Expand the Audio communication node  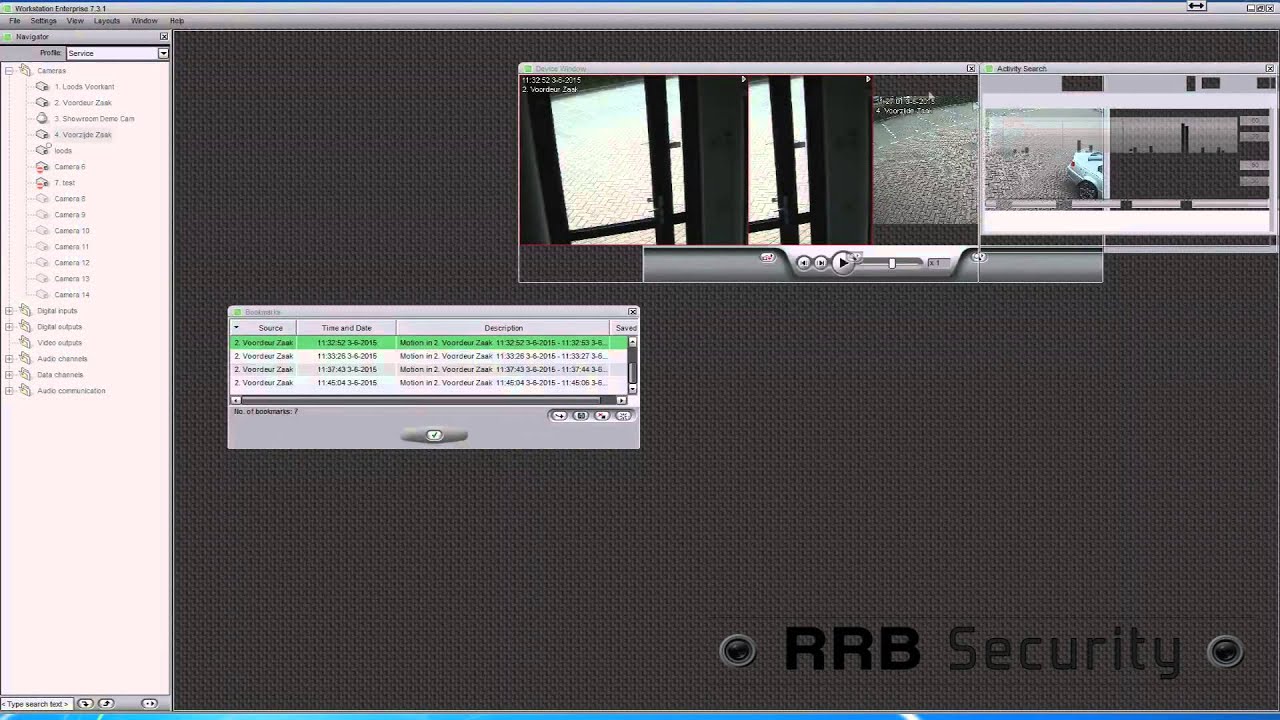point(9,391)
